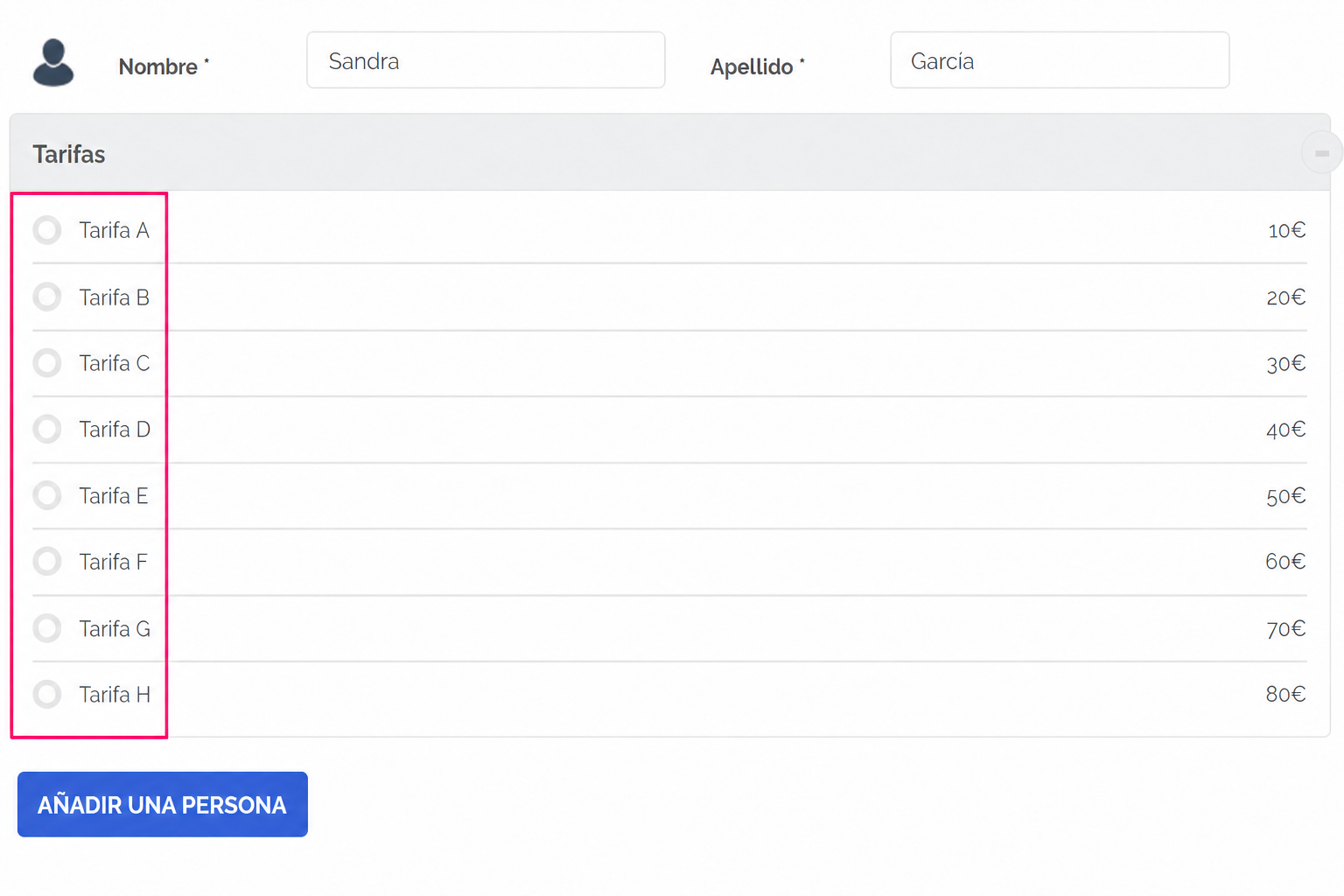Focus the Apellido field containing García

point(1060,60)
